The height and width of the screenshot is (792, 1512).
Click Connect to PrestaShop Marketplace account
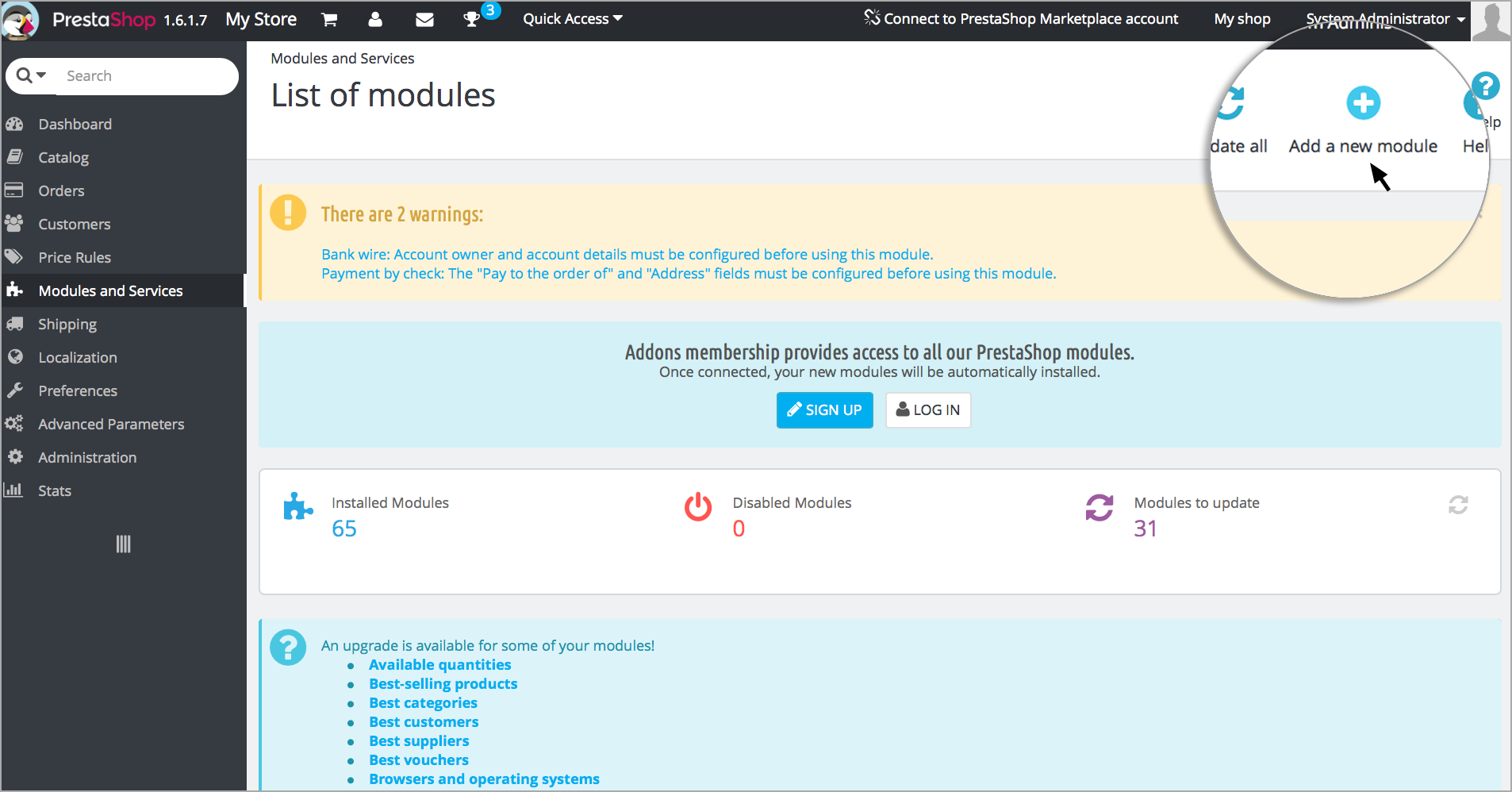coord(1022,18)
